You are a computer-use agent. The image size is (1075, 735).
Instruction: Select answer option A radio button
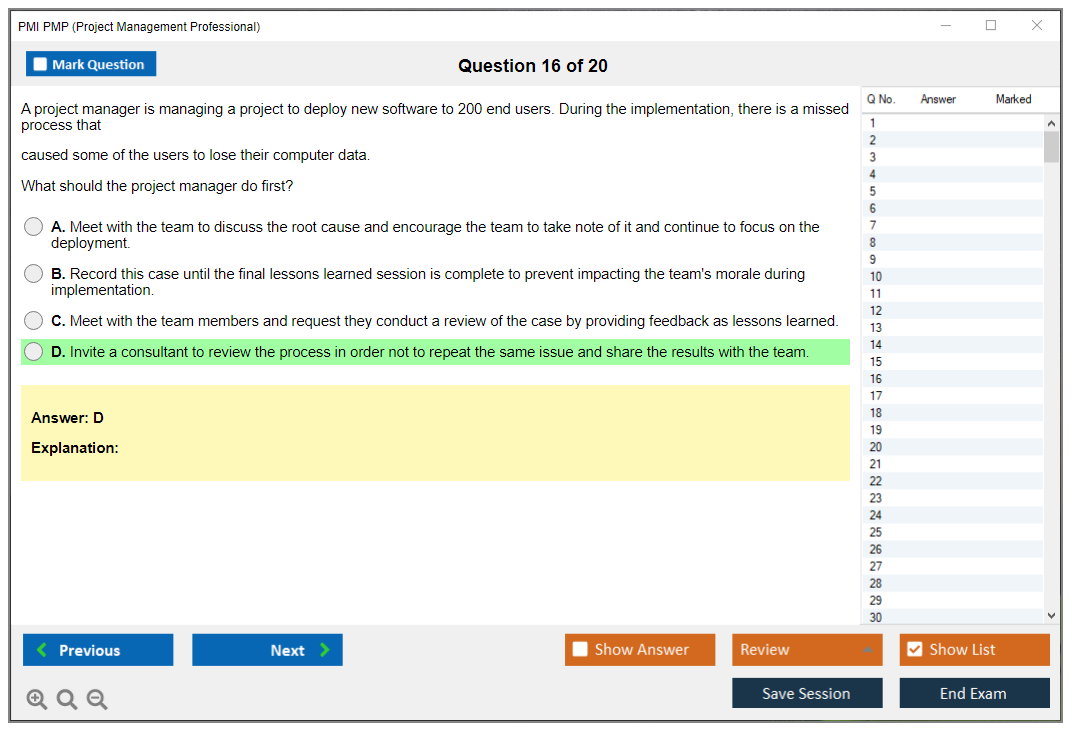[x=34, y=227]
